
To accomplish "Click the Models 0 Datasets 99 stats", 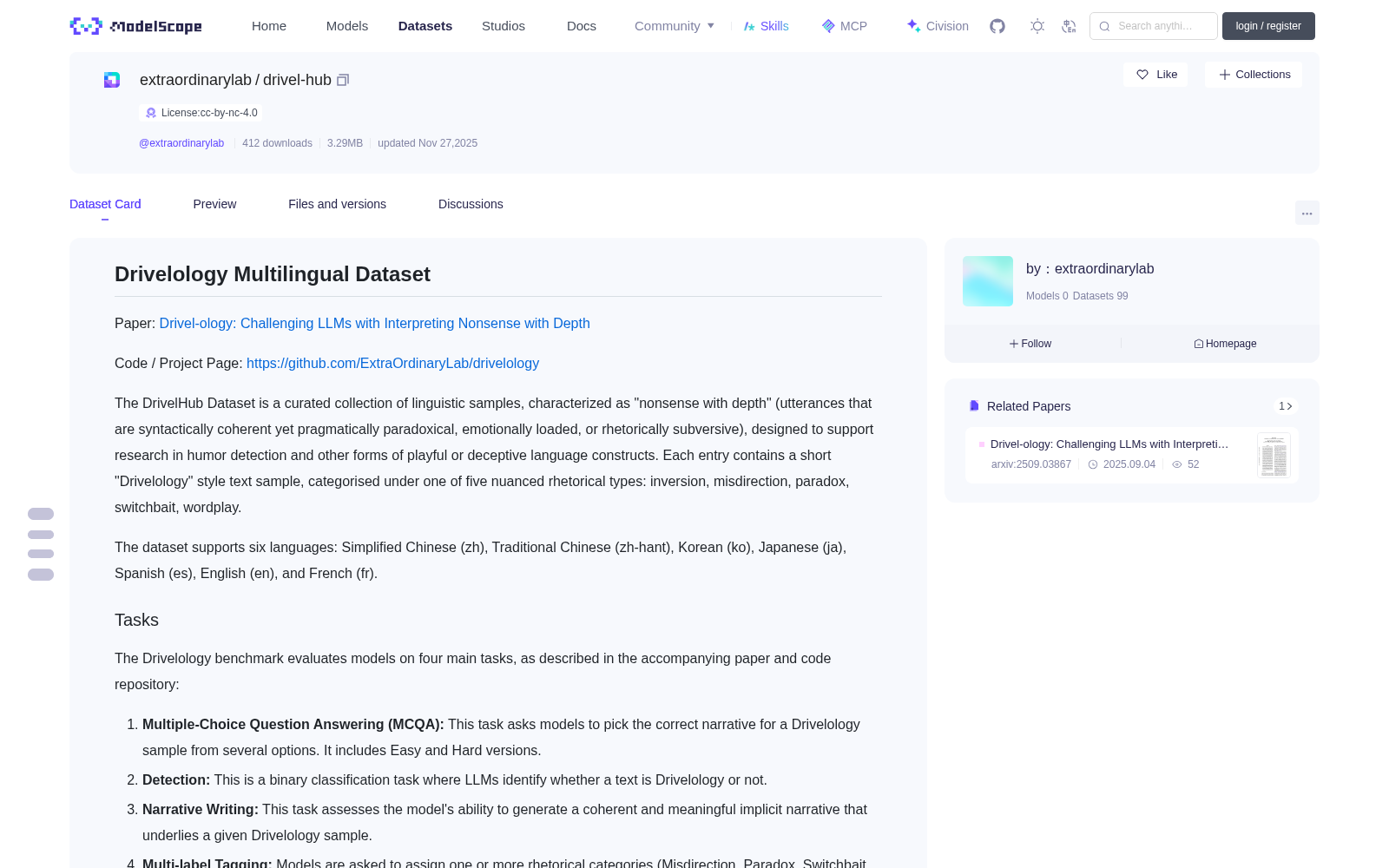I will [1077, 296].
